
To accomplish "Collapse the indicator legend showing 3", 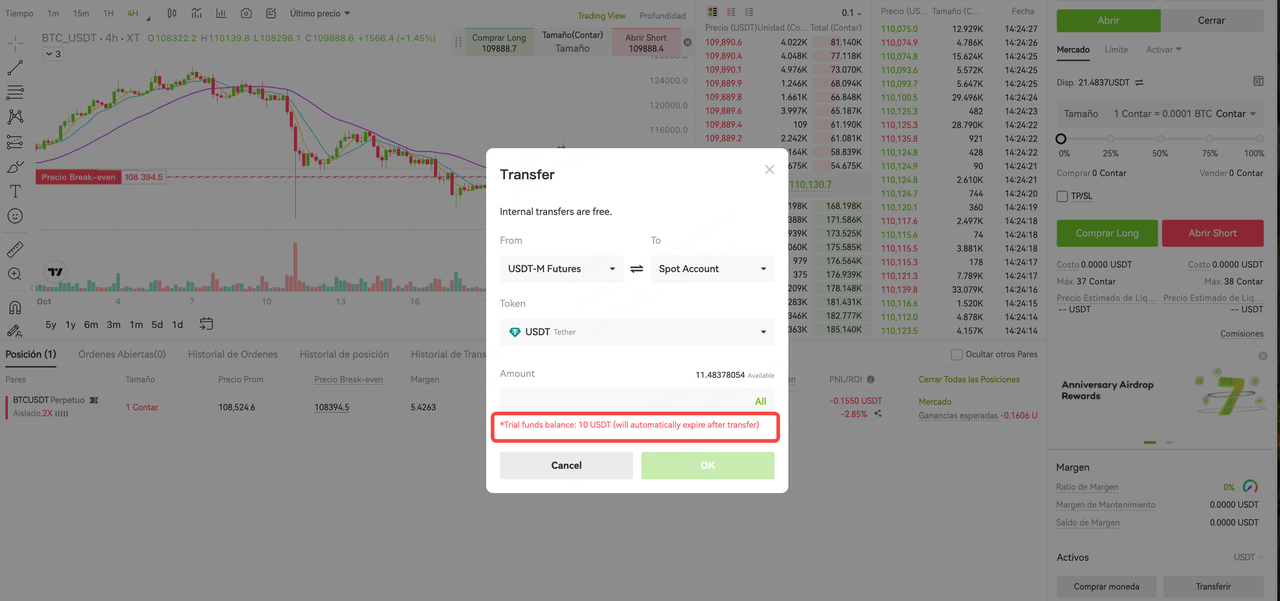I will 55,54.
